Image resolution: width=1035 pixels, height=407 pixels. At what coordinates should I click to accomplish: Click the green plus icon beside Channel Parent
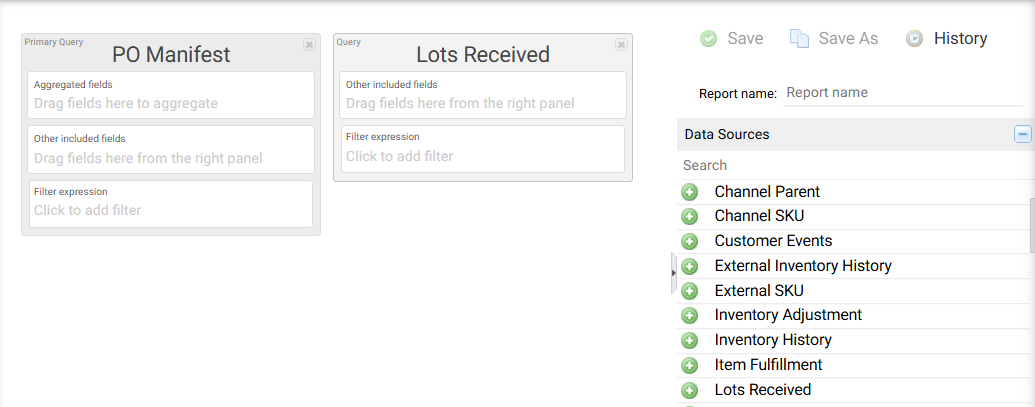tap(689, 192)
